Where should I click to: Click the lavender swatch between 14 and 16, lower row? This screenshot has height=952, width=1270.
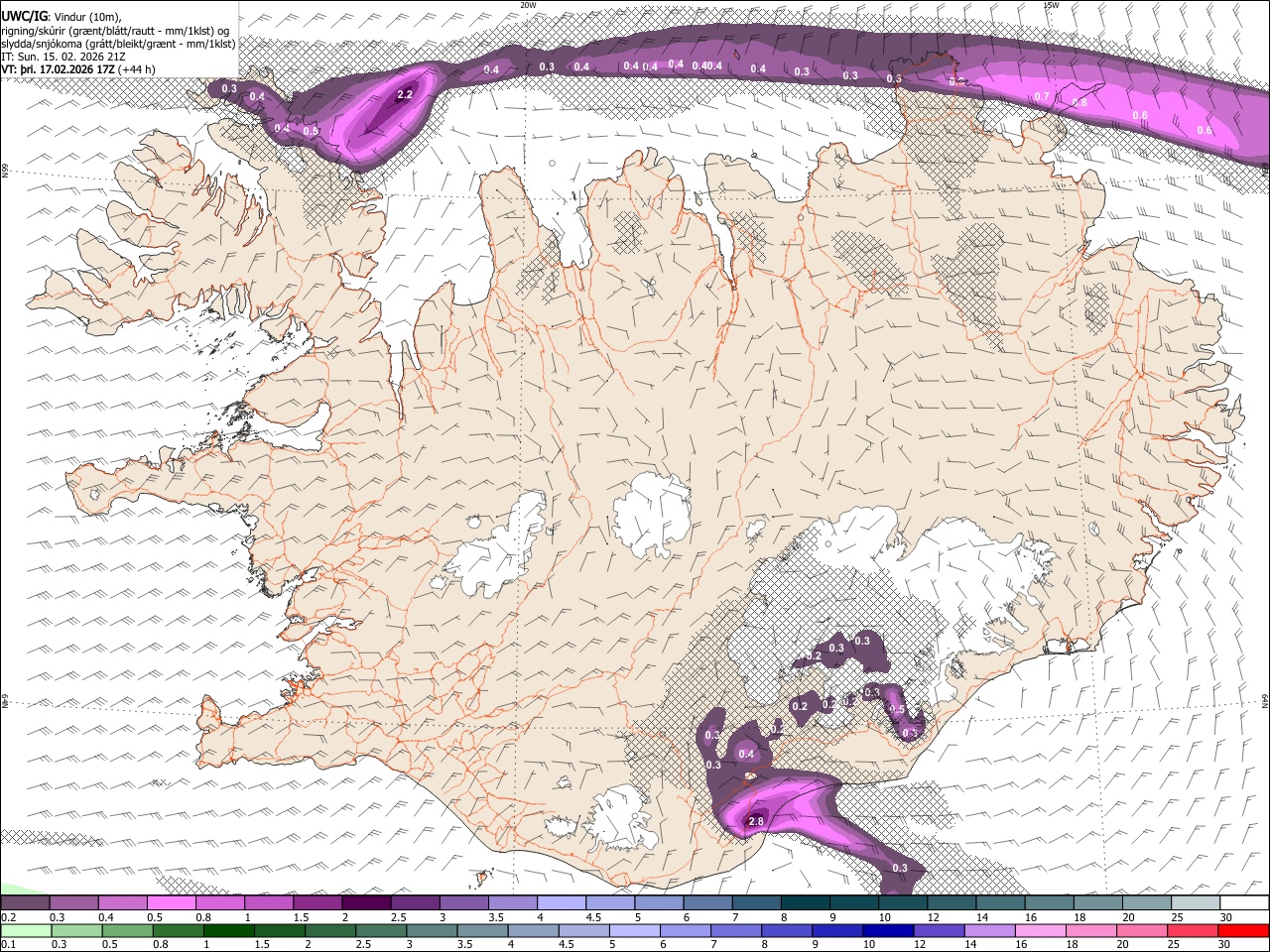(987, 930)
